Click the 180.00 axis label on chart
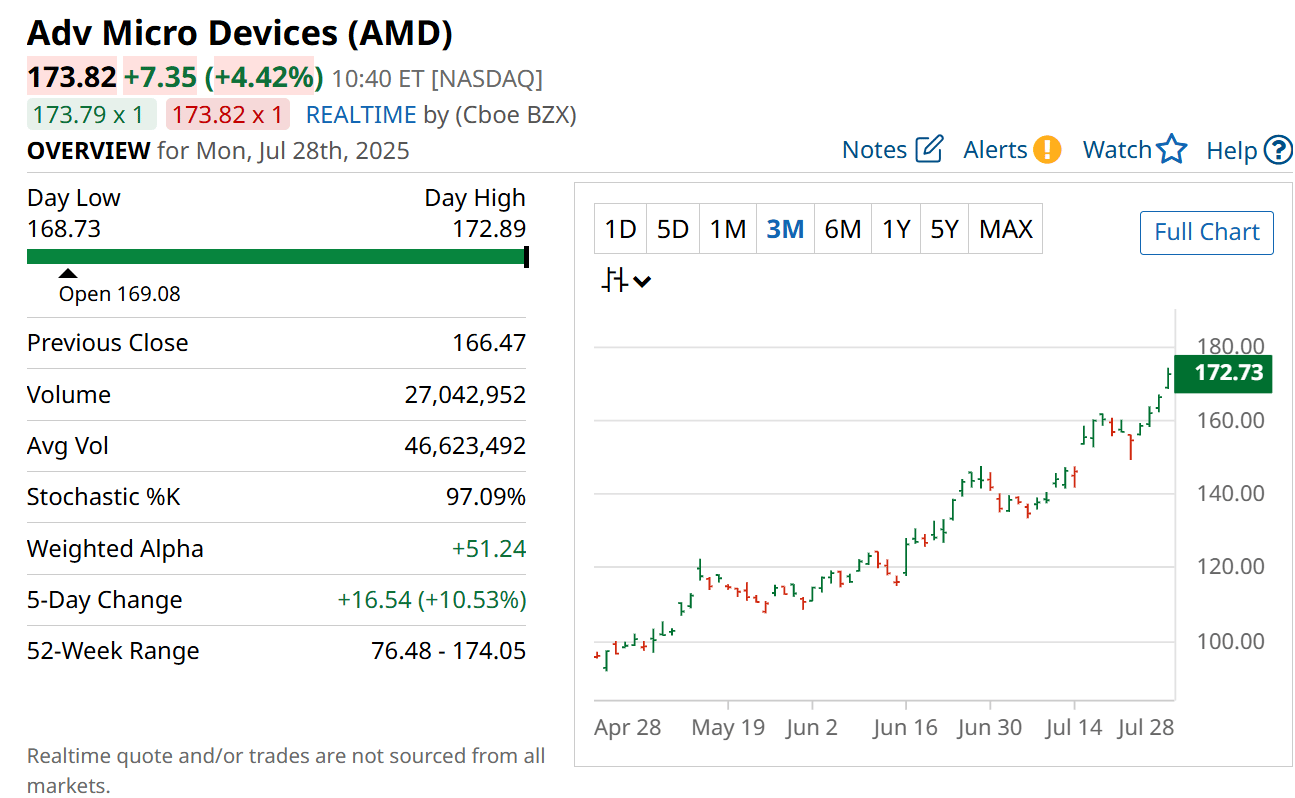Image resolution: width=1295 pixels, height=798 pixels. (x=1230, y=347)
